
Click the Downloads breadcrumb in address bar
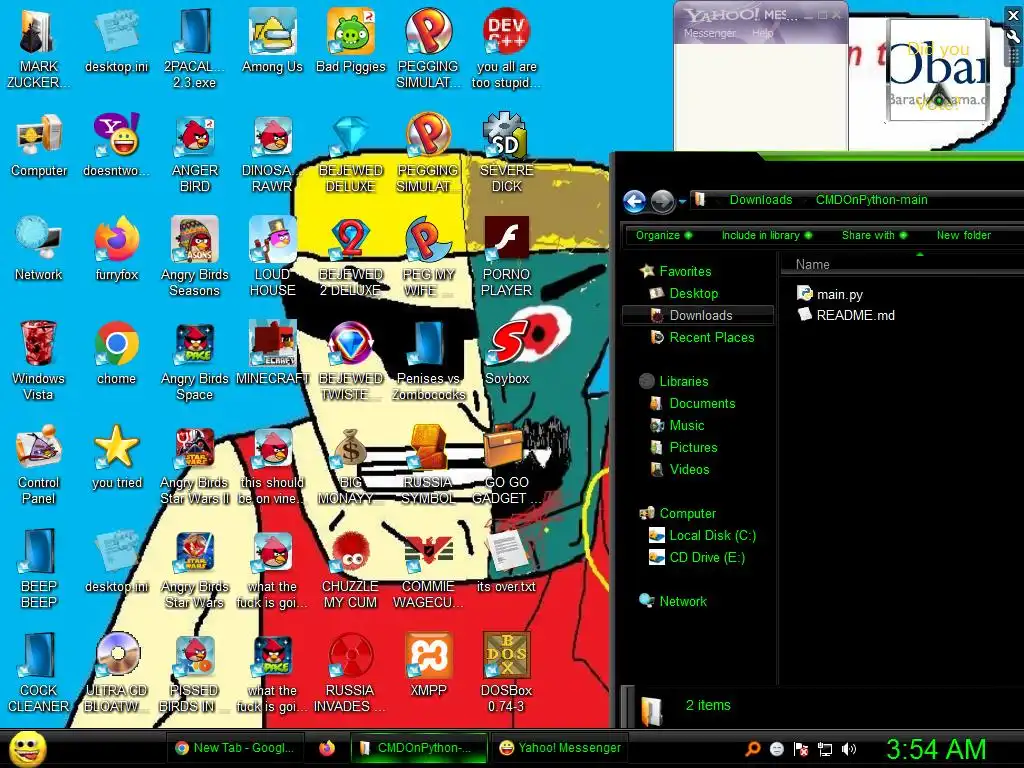(x=761, y=200)
